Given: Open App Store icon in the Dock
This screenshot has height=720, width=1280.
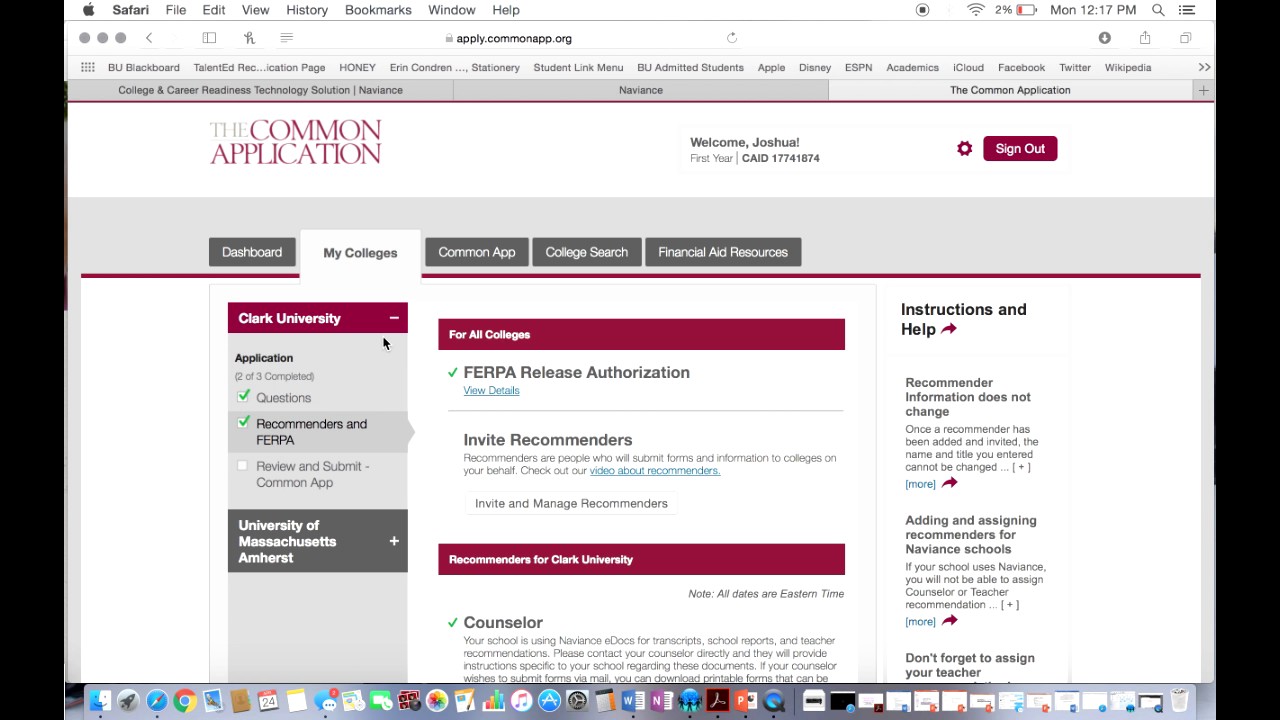Looking at the screenshot, I should coord(549,701).
